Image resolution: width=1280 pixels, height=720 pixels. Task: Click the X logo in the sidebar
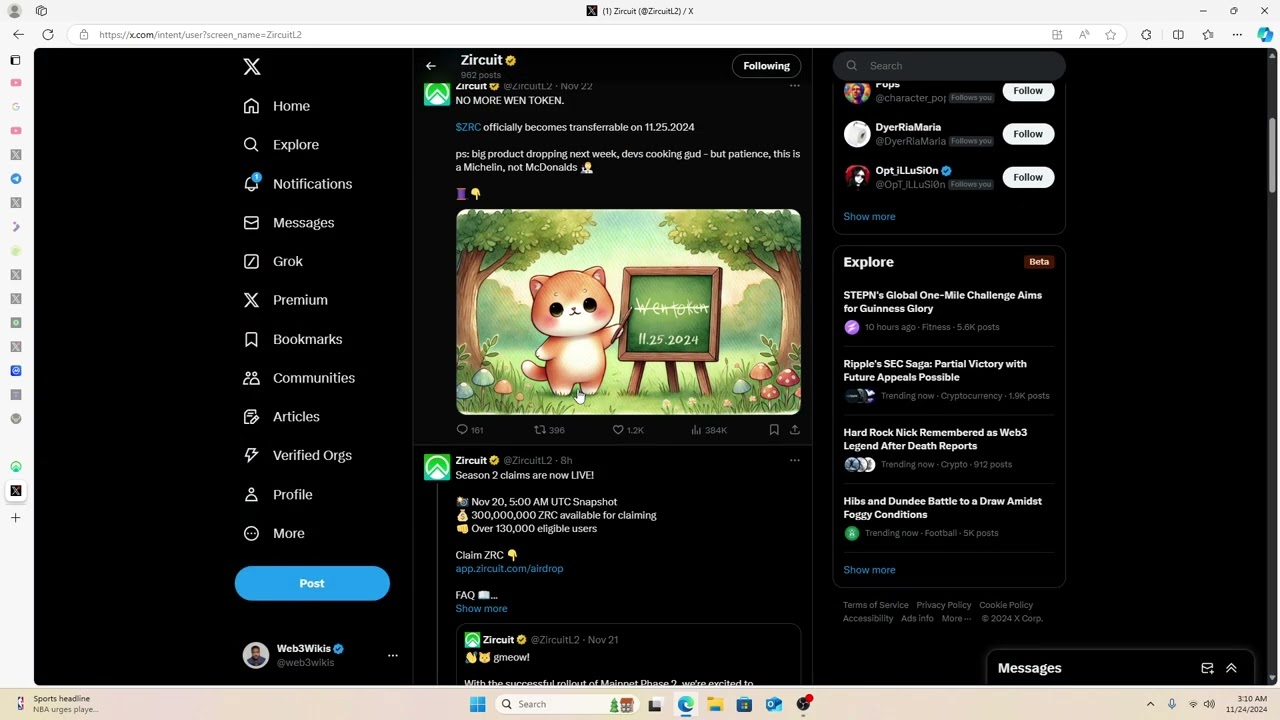pos(252,67)
